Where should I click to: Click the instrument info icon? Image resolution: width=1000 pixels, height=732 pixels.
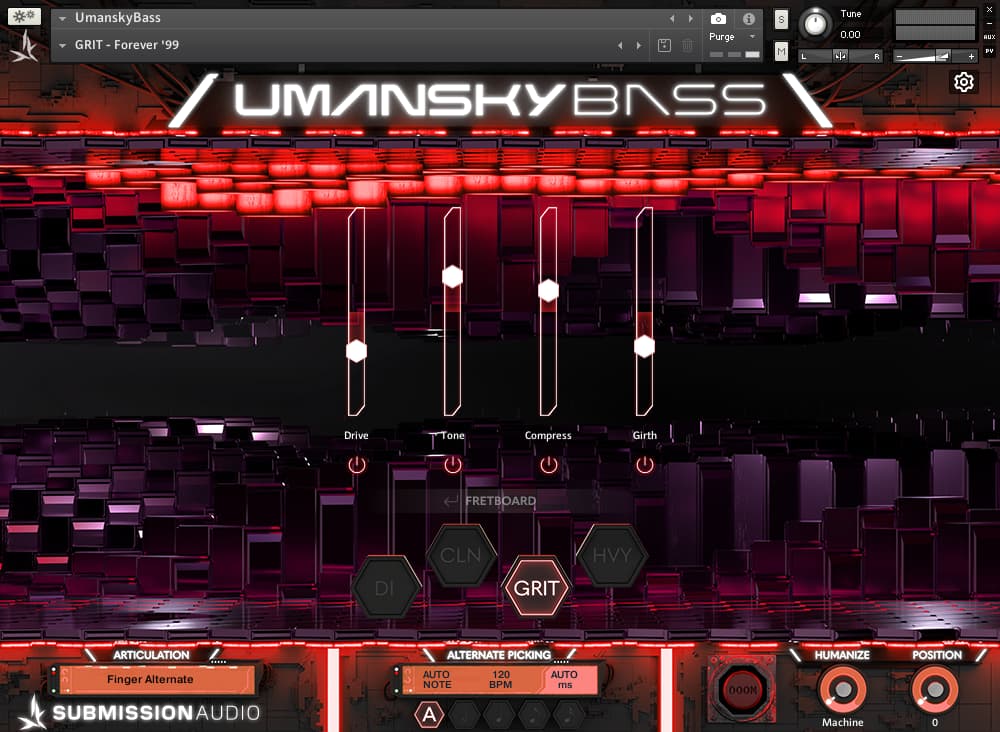(x=747, y=17)
